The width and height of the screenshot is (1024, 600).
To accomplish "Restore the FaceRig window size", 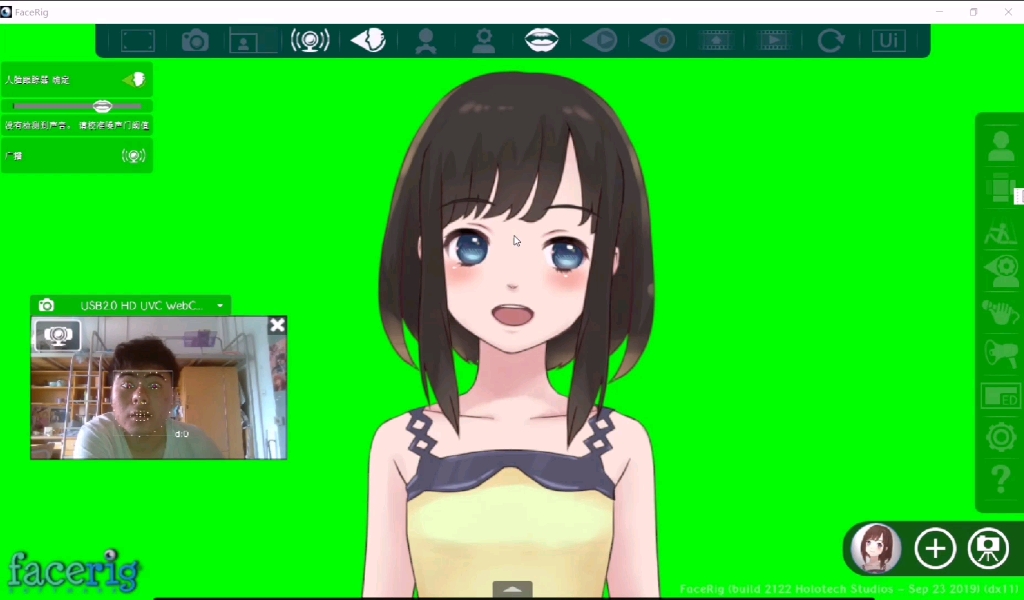I will coord(973,12).
